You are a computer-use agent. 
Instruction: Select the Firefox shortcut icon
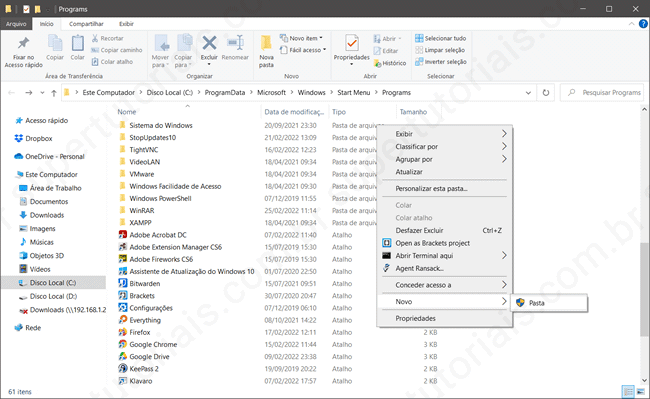coord(123,332)
